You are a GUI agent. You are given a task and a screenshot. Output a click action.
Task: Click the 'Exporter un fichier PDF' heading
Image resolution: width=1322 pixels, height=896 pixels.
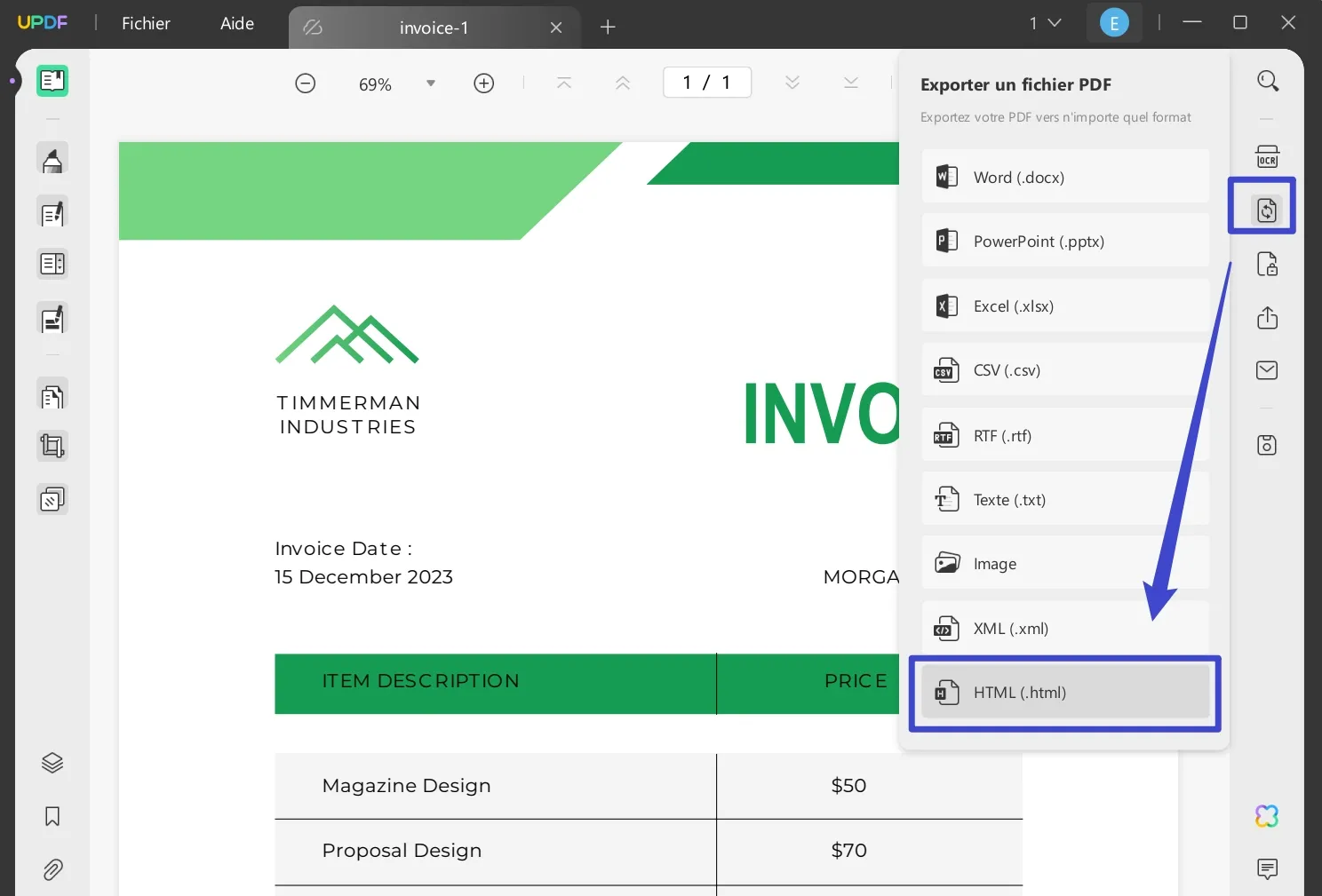tap(1015, 84)
